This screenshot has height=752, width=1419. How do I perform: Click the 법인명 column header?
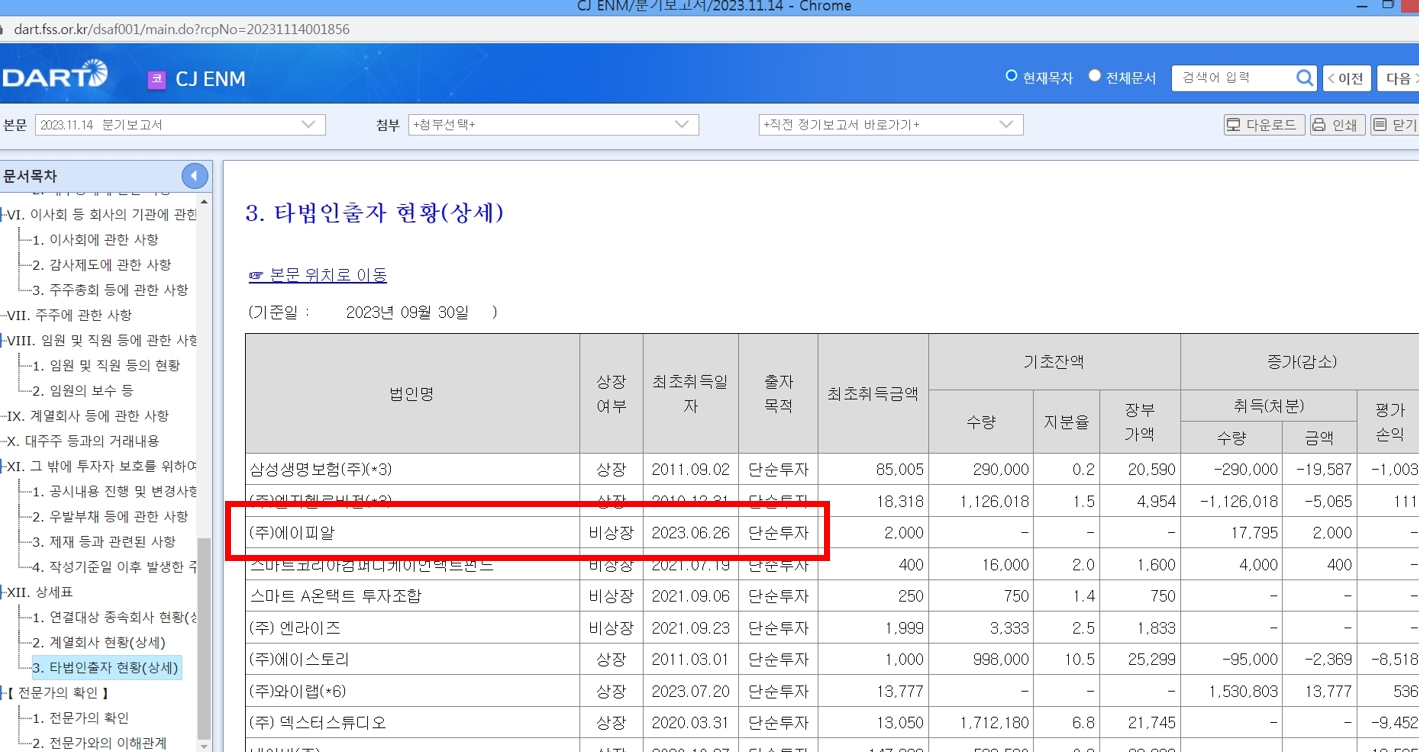(x=412, y=394)
